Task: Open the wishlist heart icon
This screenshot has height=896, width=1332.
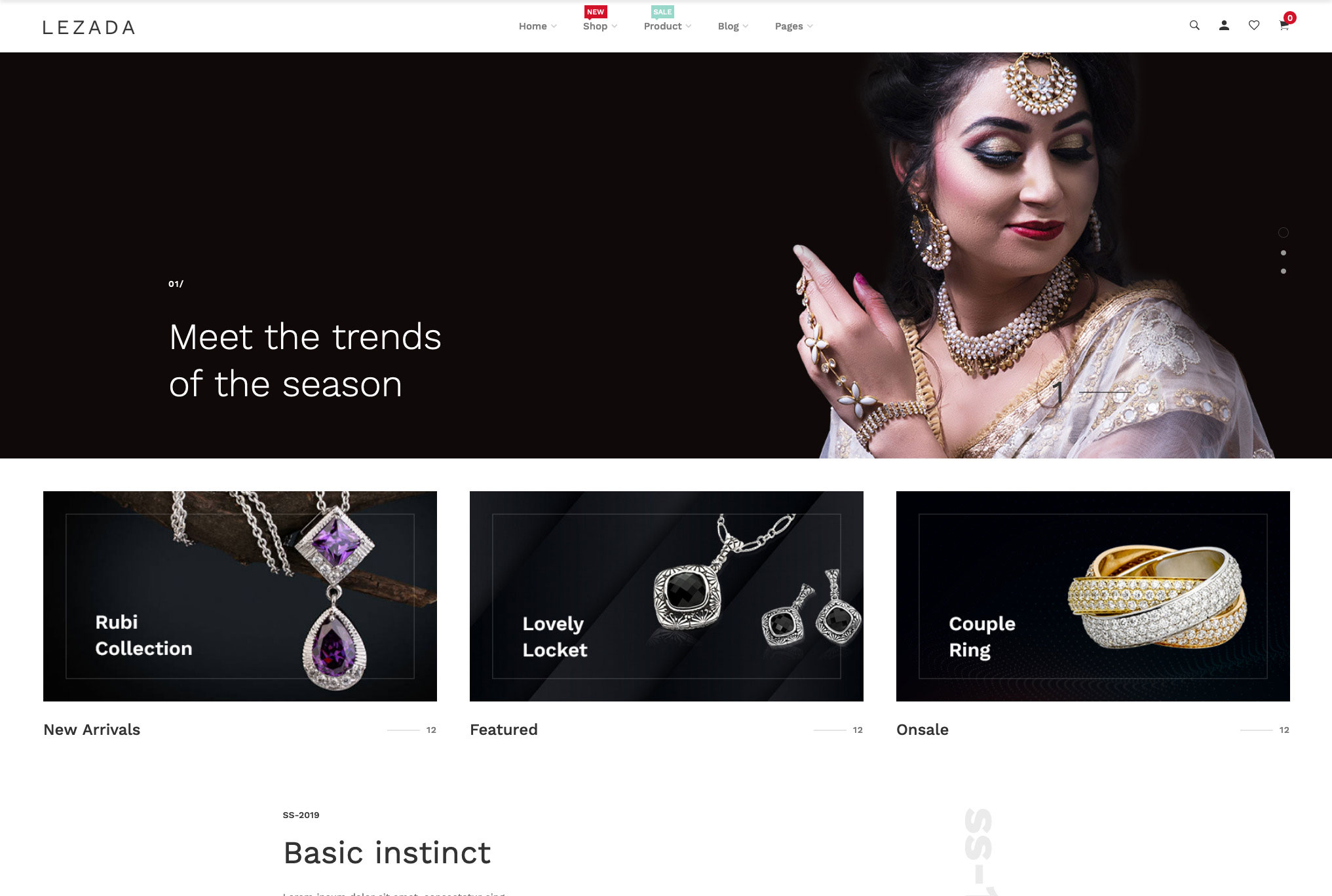Action: [1254, 26]
